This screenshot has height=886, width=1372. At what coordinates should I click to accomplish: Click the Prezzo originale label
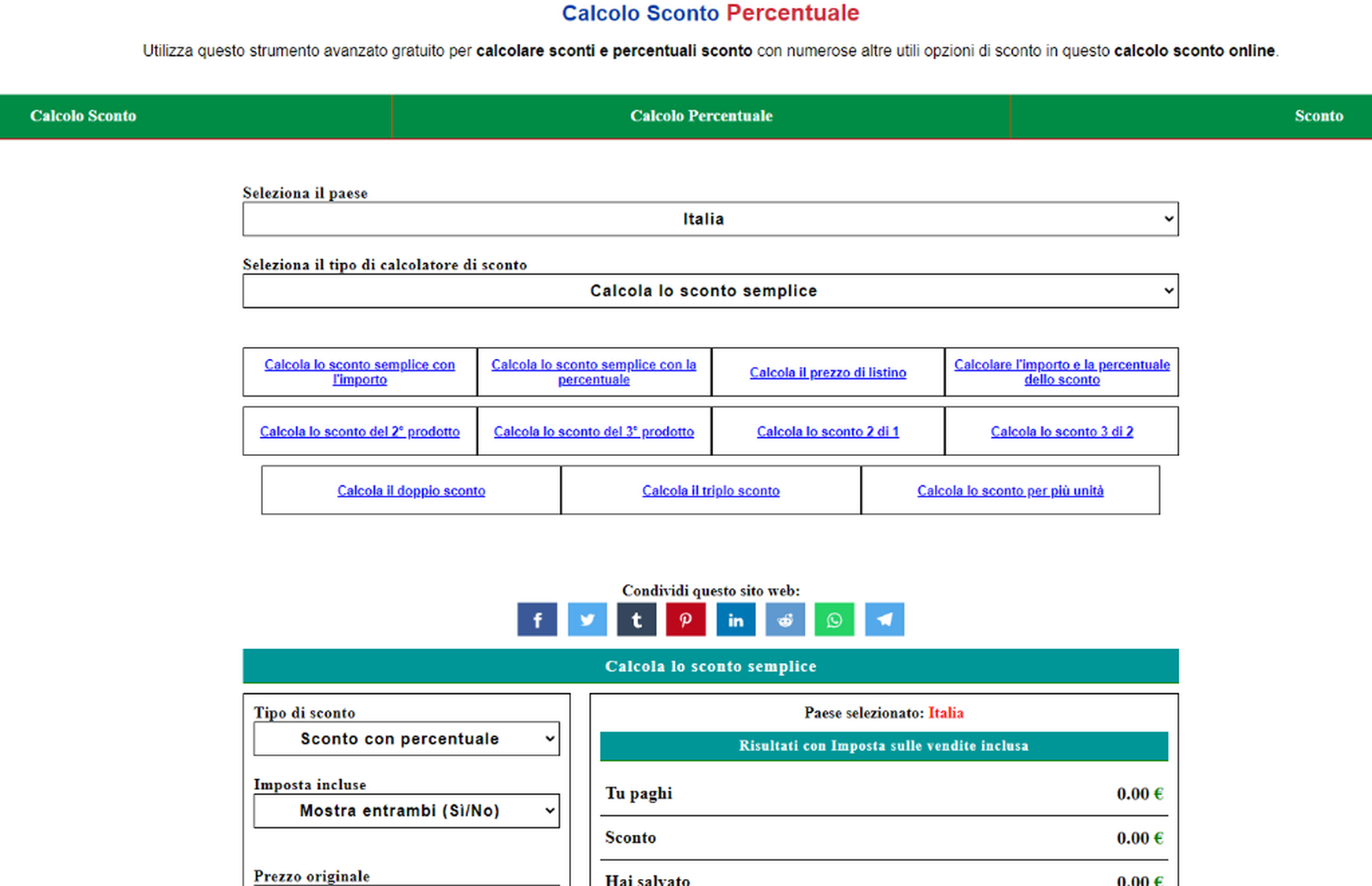(x=311, y=876)
